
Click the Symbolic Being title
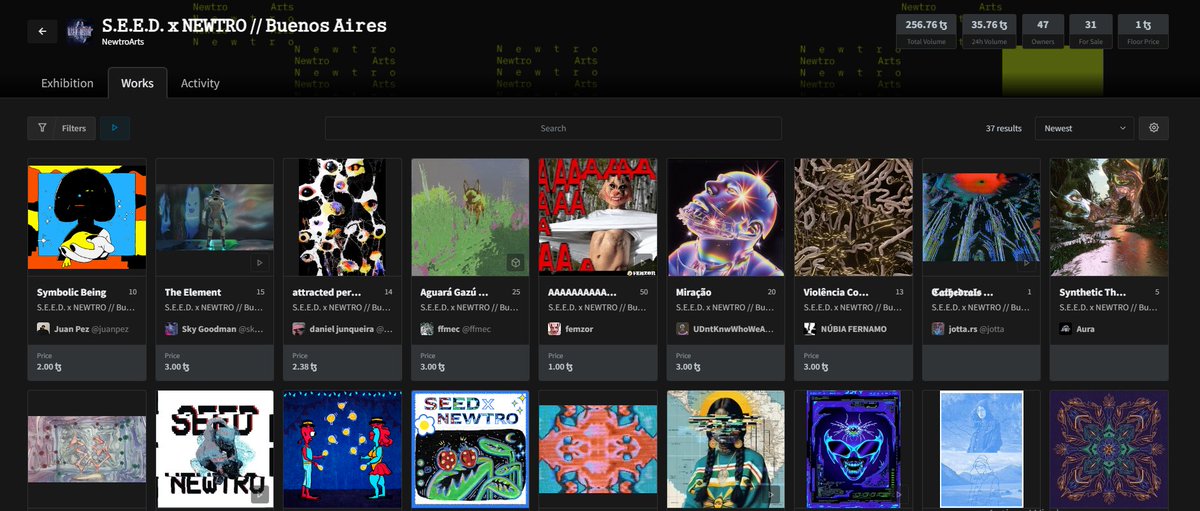click(x=71, y=292)
